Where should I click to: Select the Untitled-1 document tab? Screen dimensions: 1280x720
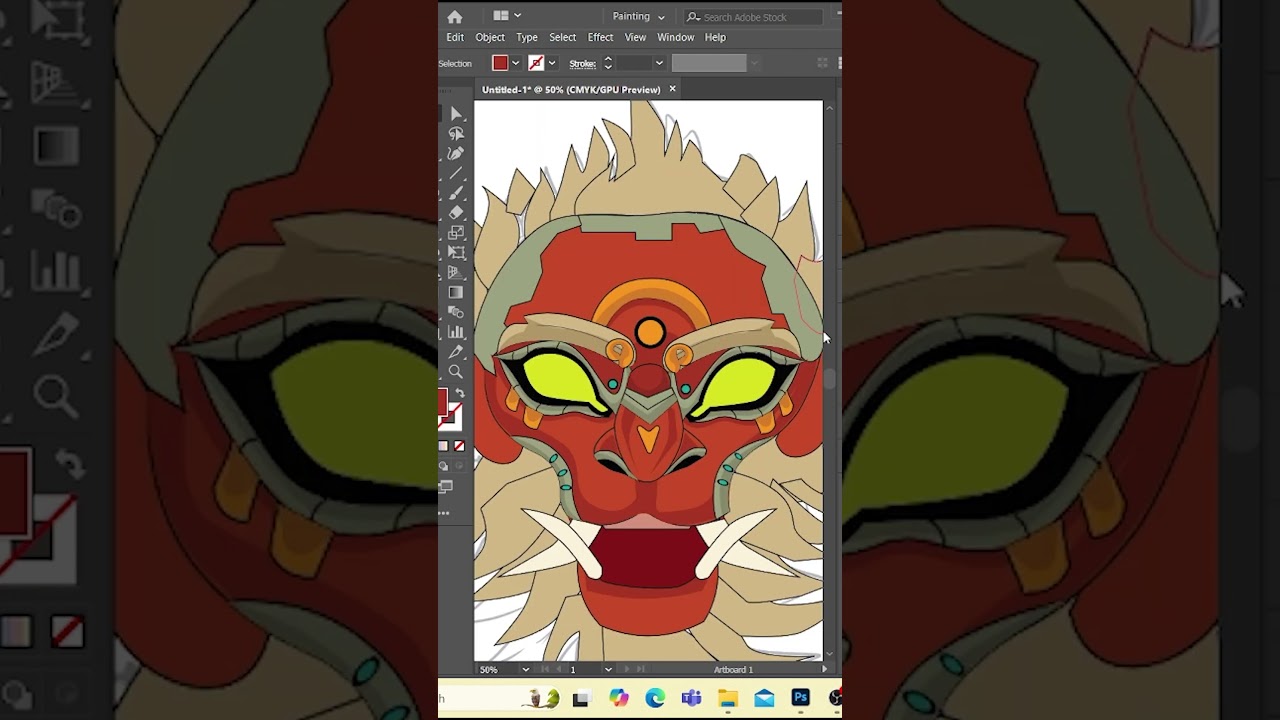click(571, 89)
